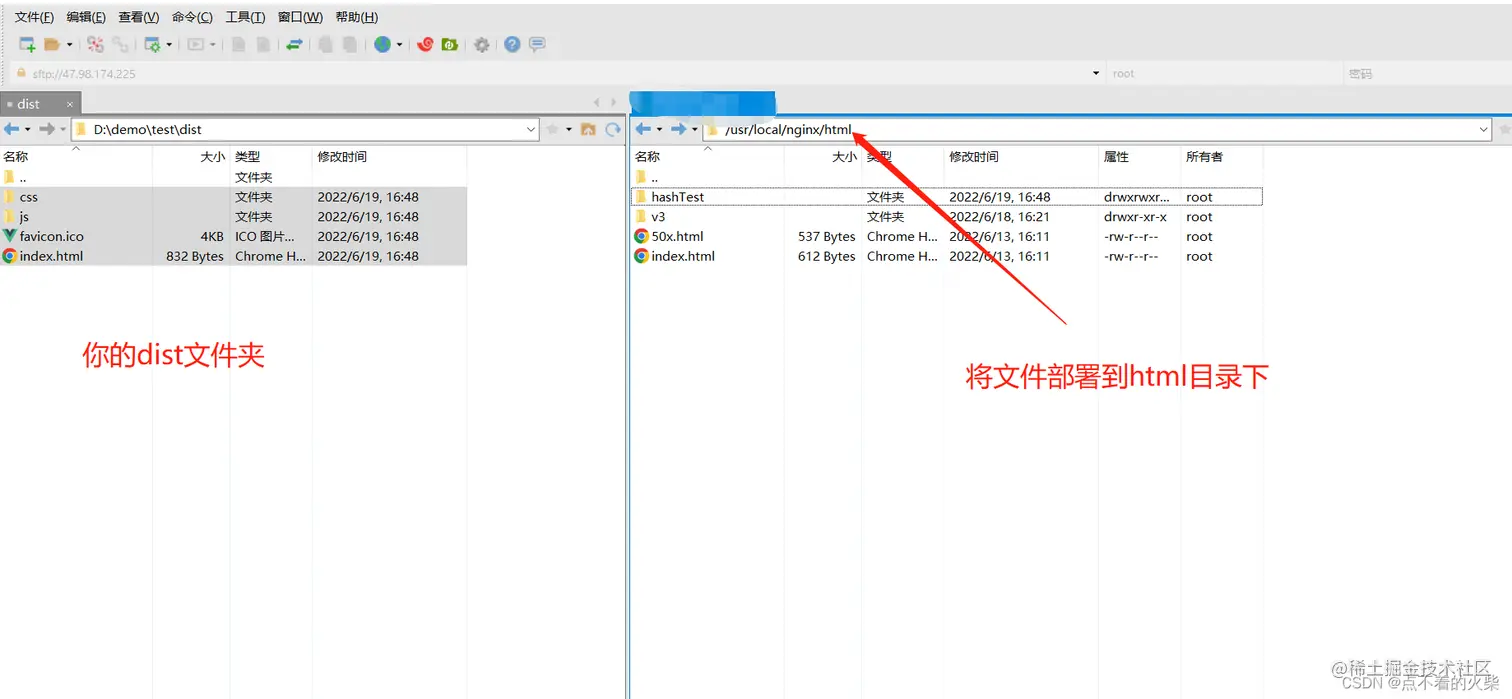This screenshot has width=1512, height=699.
Task: Select index.html 612 Bytes remote file
Action: tap(946, 256)
